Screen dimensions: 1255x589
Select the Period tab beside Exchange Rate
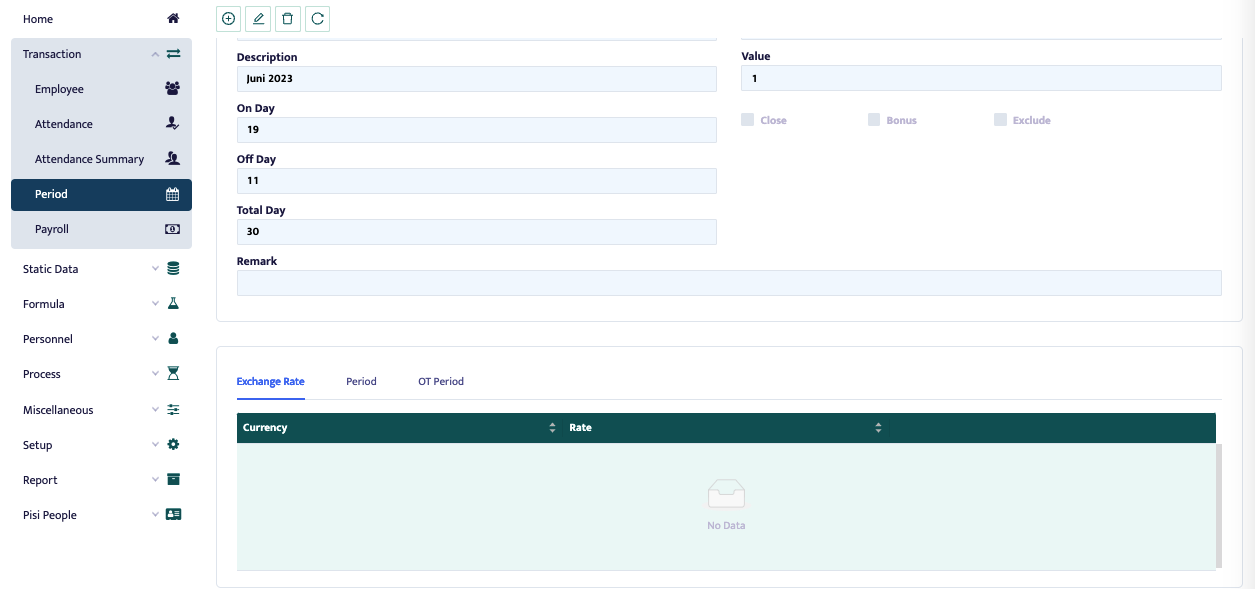coord(361,381)
